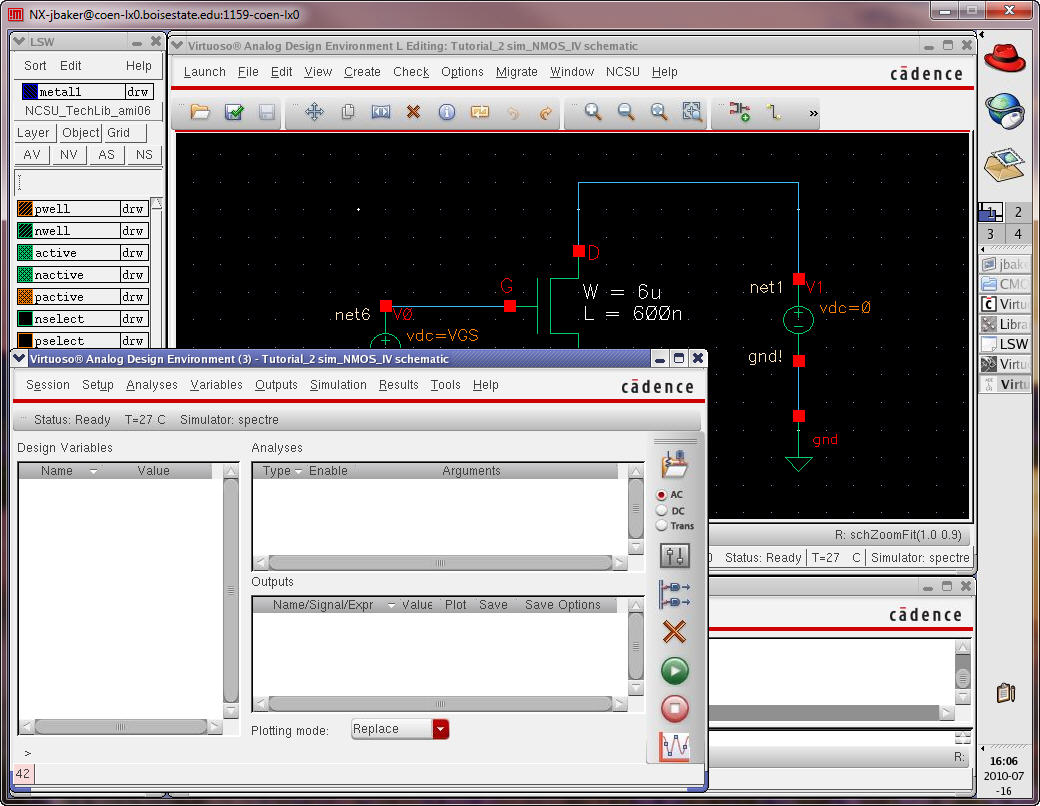Click the Choose Analyses sliders icon

click(675, 556)
